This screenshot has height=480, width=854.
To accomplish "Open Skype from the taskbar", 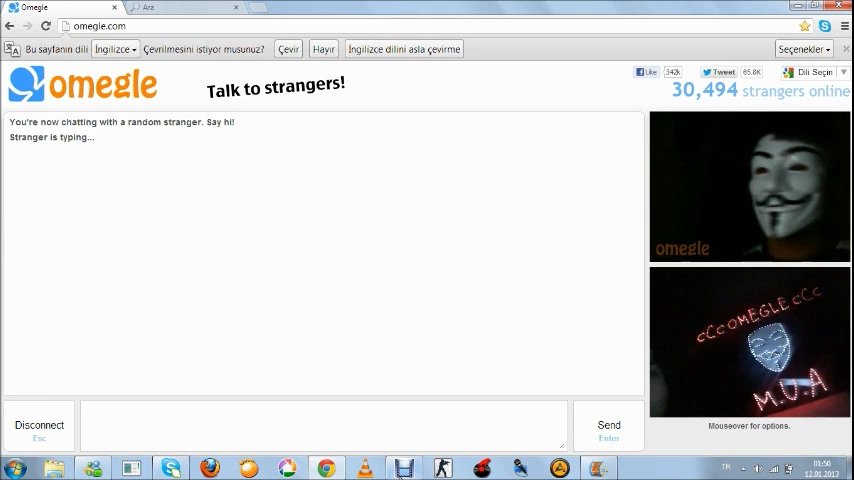I will 170,468.
